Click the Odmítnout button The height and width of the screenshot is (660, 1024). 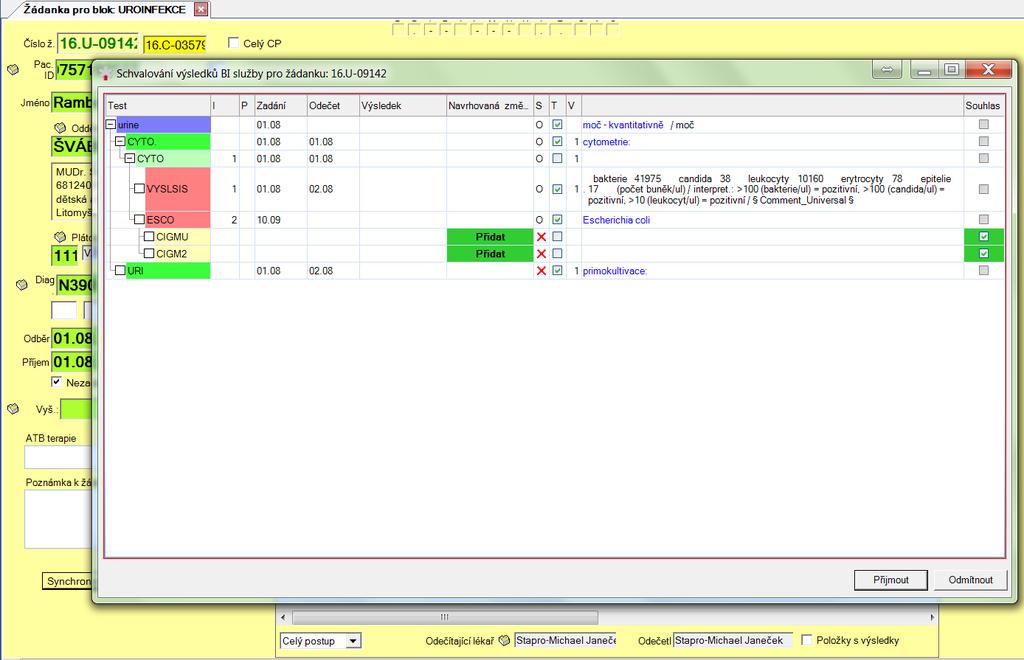click(x=970, y=580)
